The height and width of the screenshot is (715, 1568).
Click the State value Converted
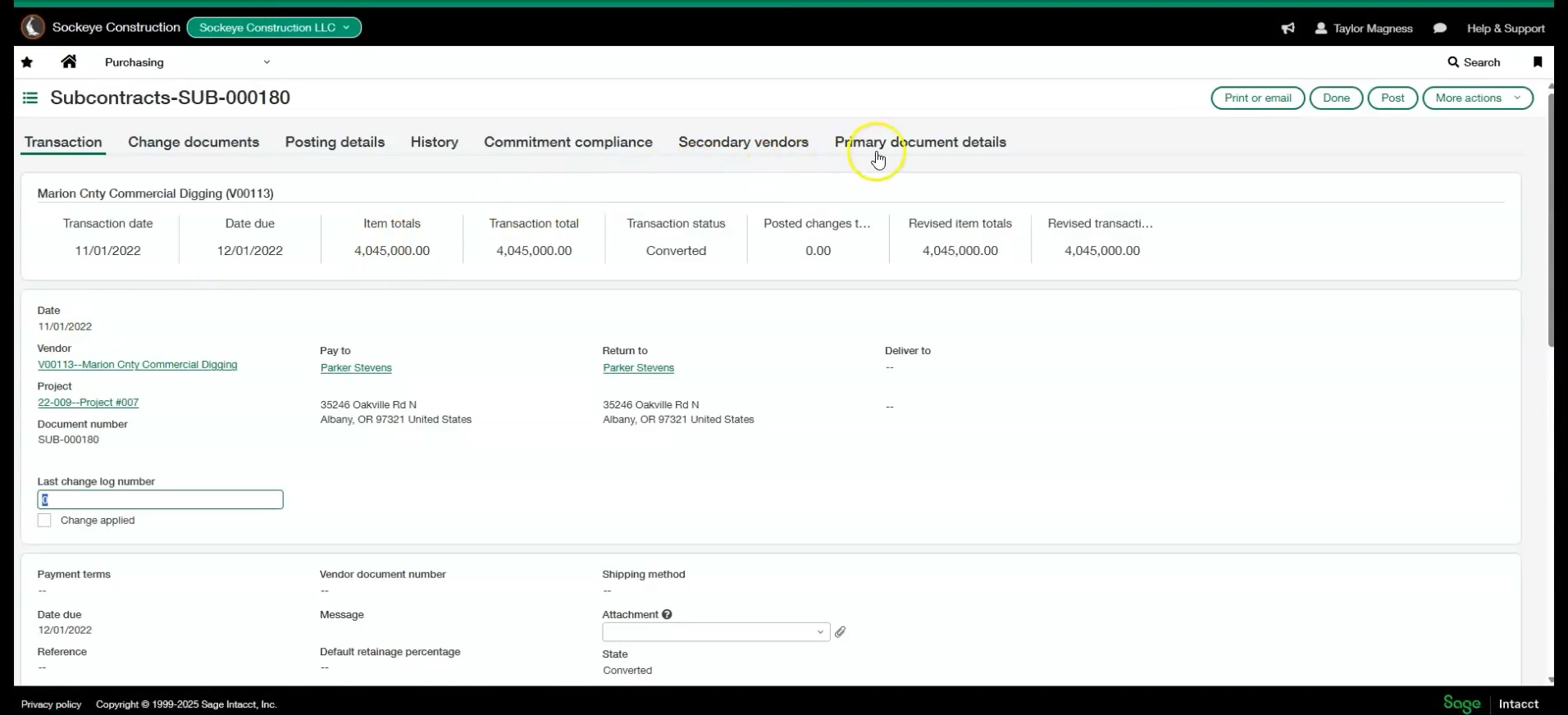627,670
